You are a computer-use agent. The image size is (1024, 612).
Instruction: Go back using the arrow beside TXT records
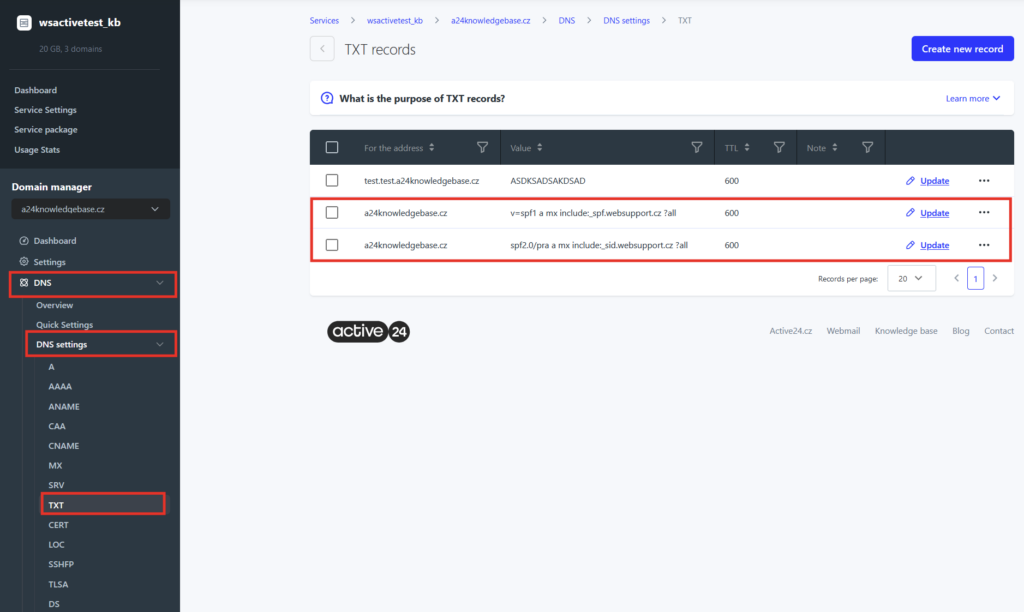click(322, 49)
